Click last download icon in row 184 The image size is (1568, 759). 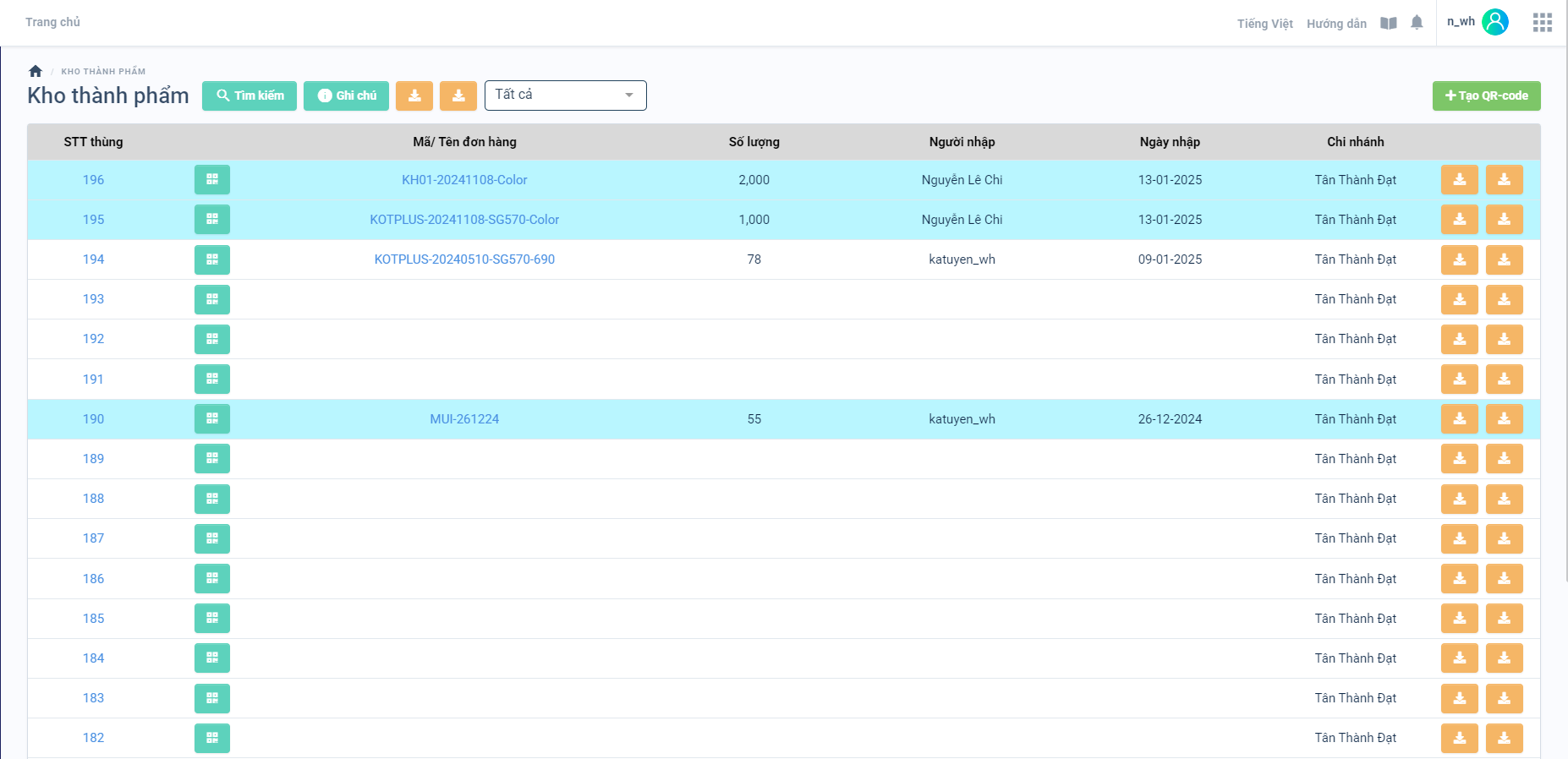(1505, 658)
